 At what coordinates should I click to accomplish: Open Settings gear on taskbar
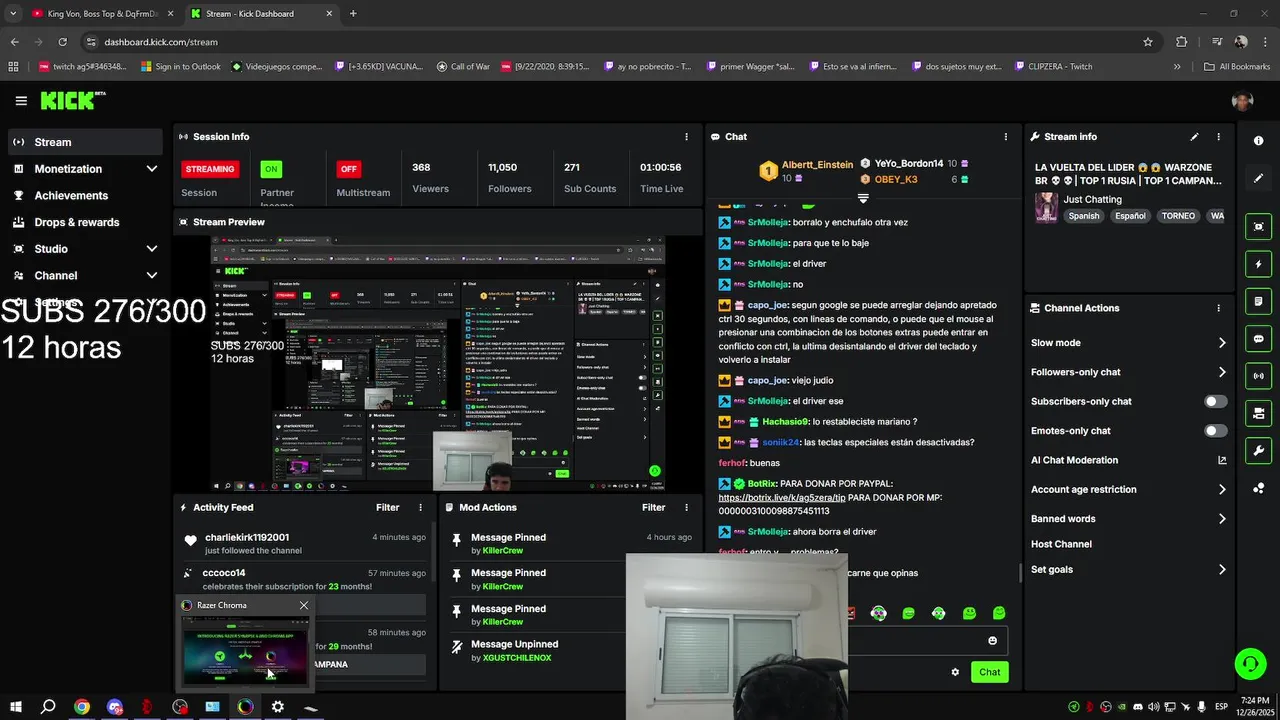pyautogui.click(x=277, y=706)
